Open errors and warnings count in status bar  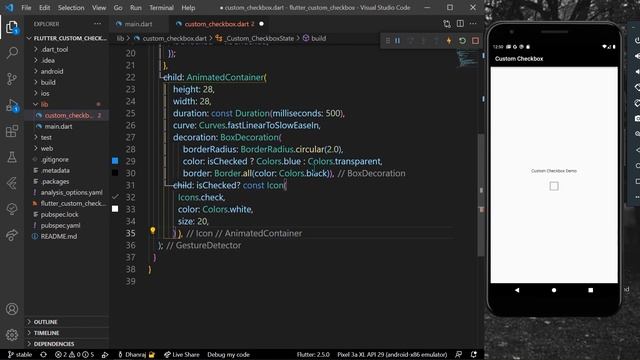pyautogui.click(x=74, y=354)
